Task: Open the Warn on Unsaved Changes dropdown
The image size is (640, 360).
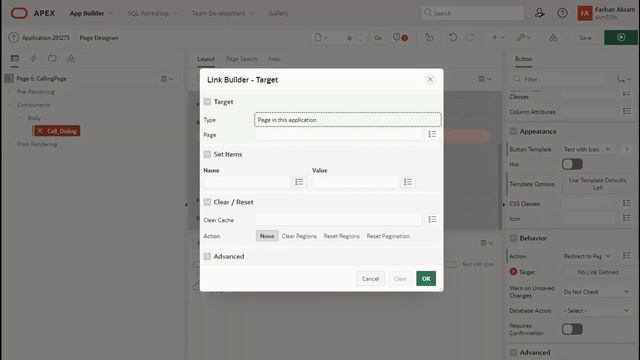Action: pyautogui.click(x=597, y=292)
